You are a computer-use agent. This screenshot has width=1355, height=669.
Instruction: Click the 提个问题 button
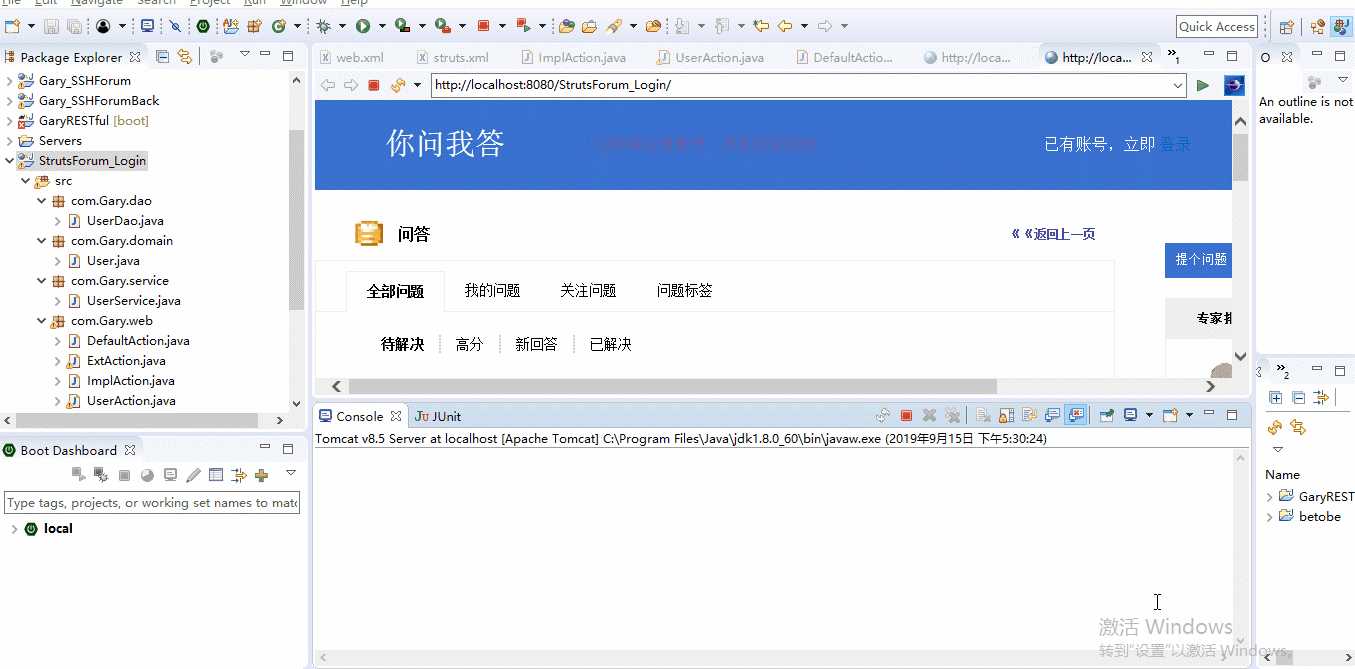(x=1198, y=260)
